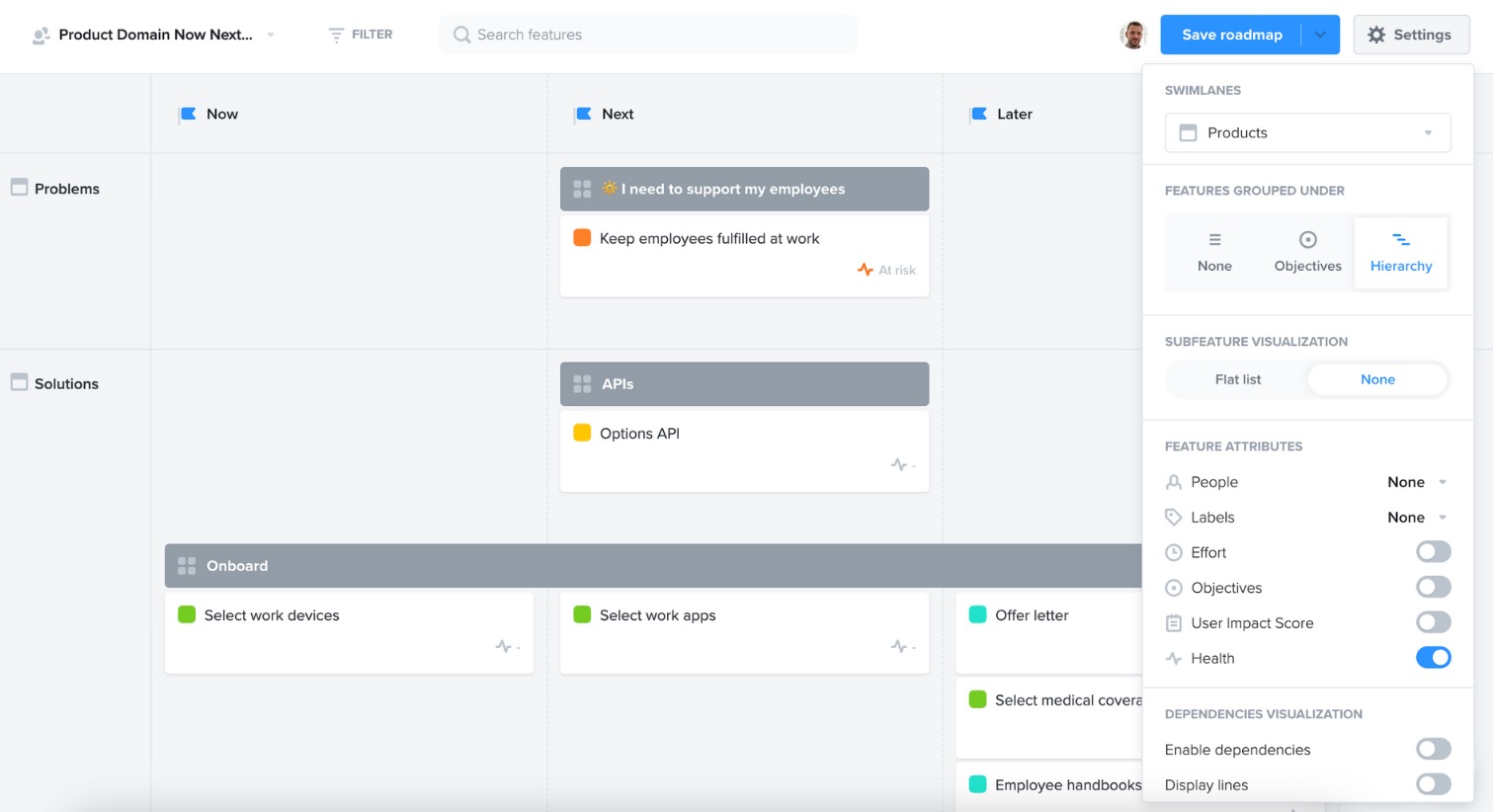Toggle Enable dependencies switch

1433,749
